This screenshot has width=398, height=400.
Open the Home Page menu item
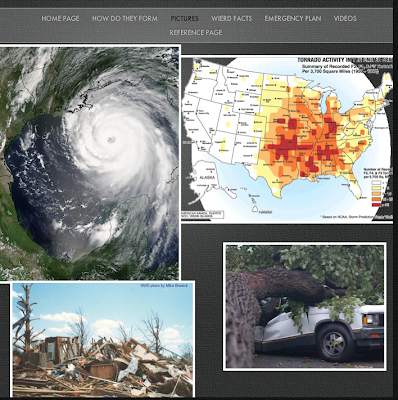pos(60,18)
